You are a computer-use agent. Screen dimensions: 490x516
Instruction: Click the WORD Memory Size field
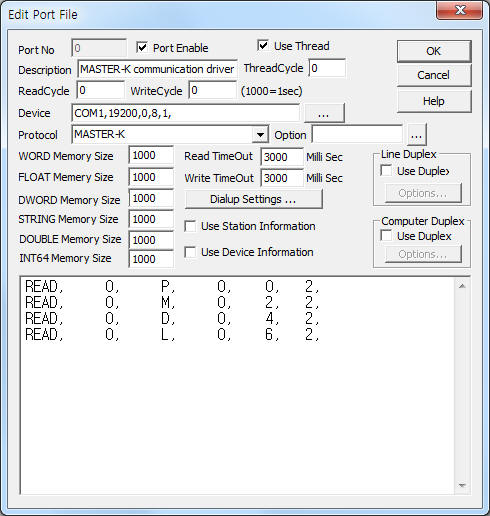[x=151, y=155]
